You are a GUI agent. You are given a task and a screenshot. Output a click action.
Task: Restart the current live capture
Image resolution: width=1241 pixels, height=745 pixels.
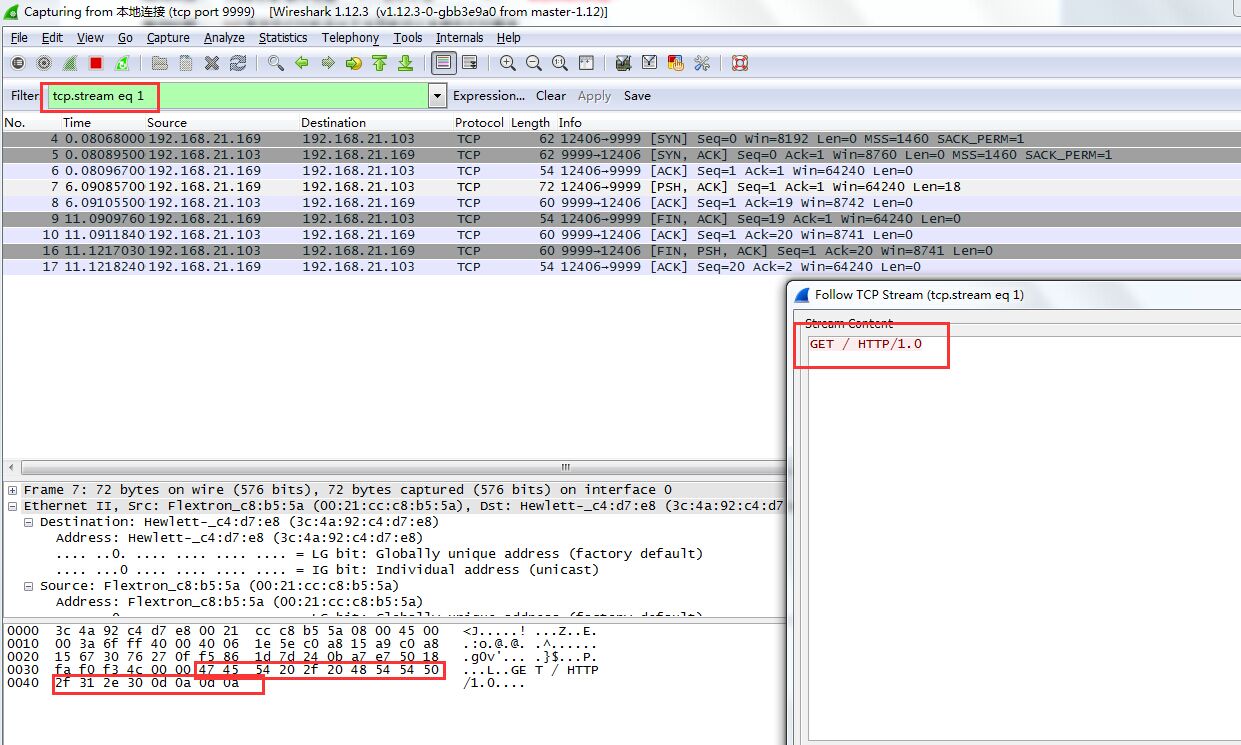pos(122,63)
